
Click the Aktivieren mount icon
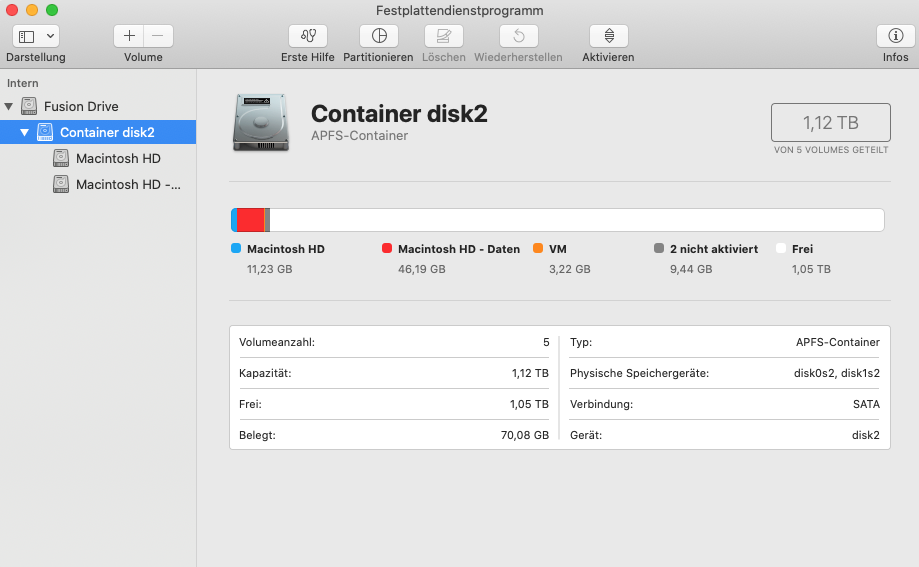click(x=608, y=36)
